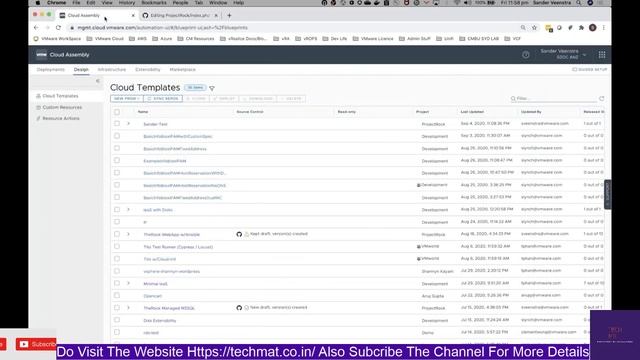Click the Sync Repos button
This screenshot has height=360, width=640.
[163, 99]
